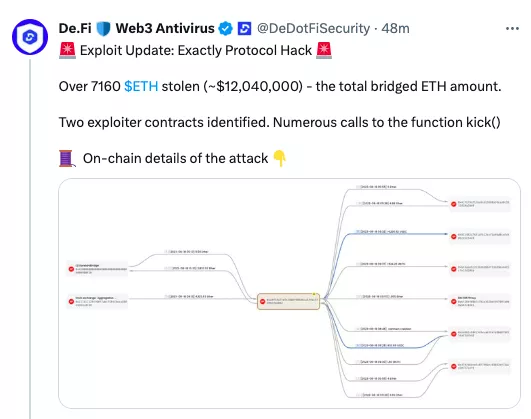Viewport: 531px width, 419px height.
Task: Open the @DeDotFiSecurity handle link
Action: click(313, 28)
